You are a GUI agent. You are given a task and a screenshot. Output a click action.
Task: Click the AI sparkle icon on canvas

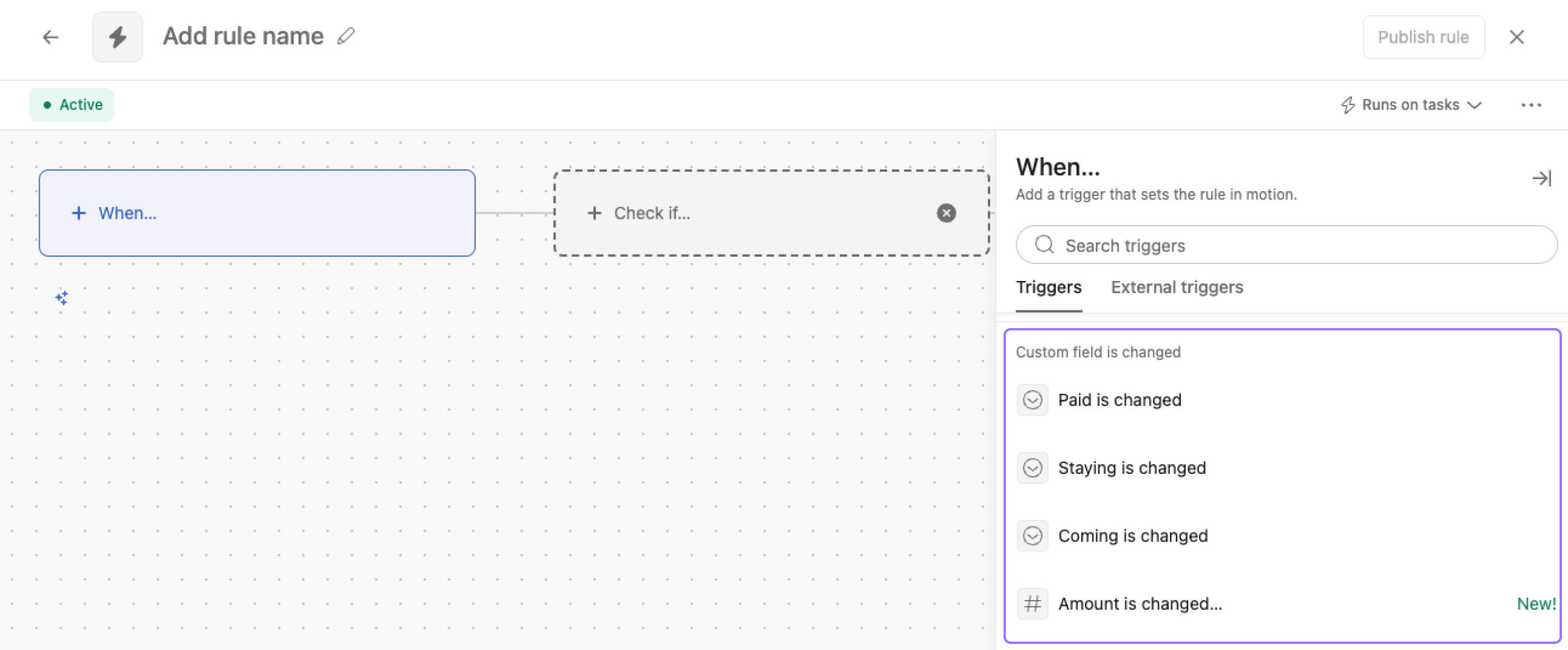(62, 298)
